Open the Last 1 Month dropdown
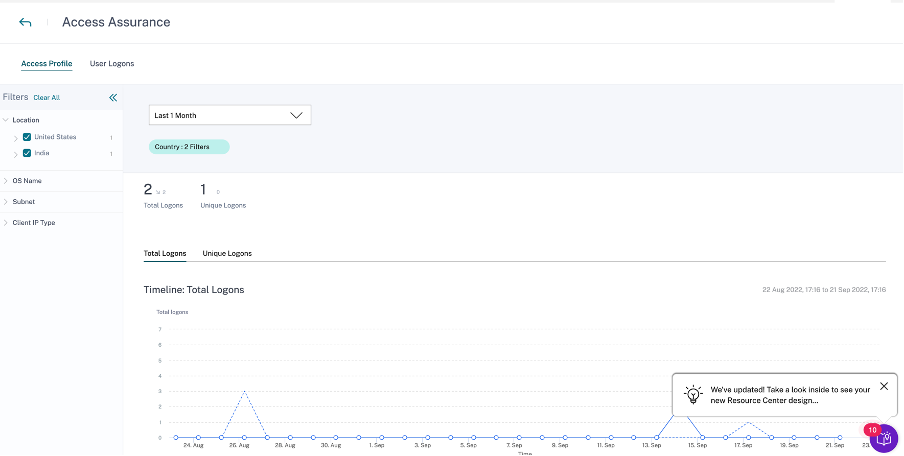Image resolution: width=904 pixels, height=456 pixels. tap(230, 115)
